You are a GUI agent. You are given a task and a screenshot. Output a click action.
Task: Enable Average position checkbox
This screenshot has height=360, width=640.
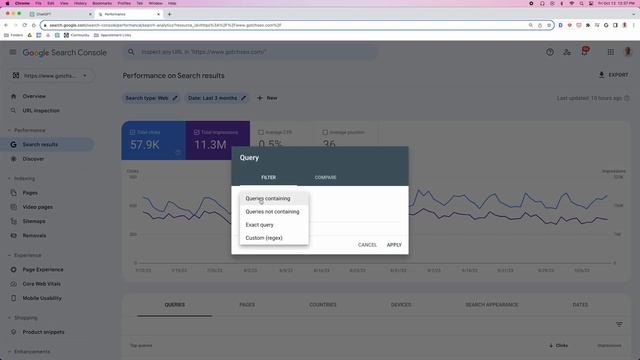point(325,132)
